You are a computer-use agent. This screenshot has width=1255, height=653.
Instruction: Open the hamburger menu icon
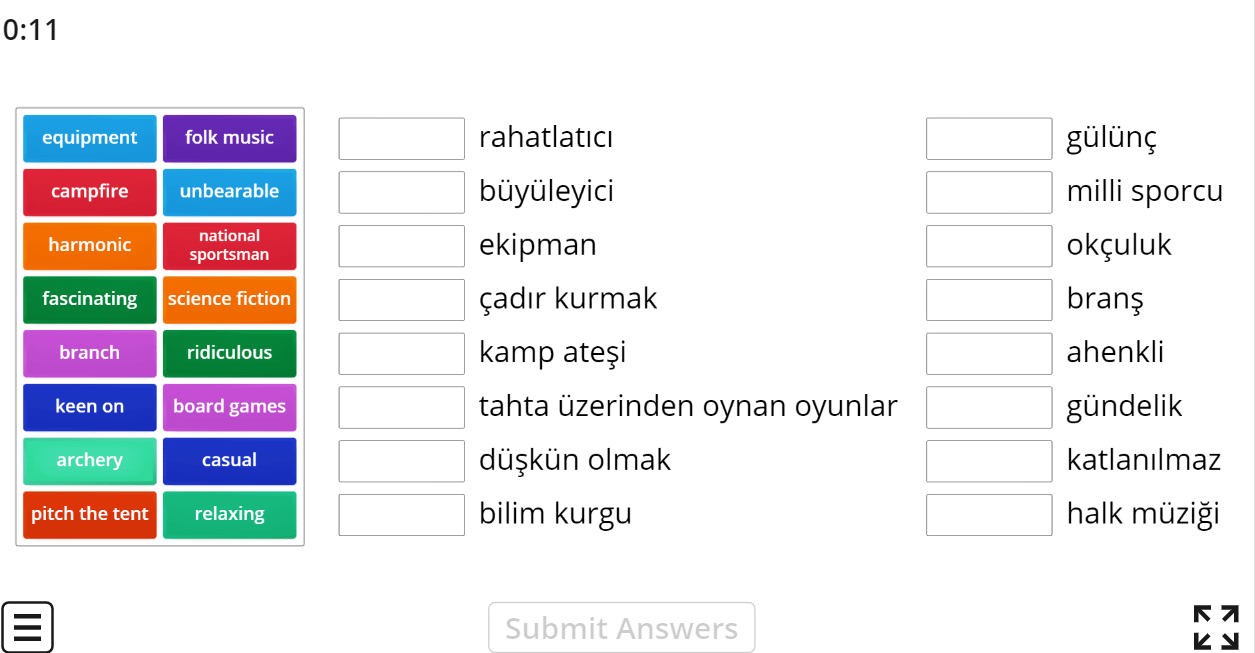[27, 627]
